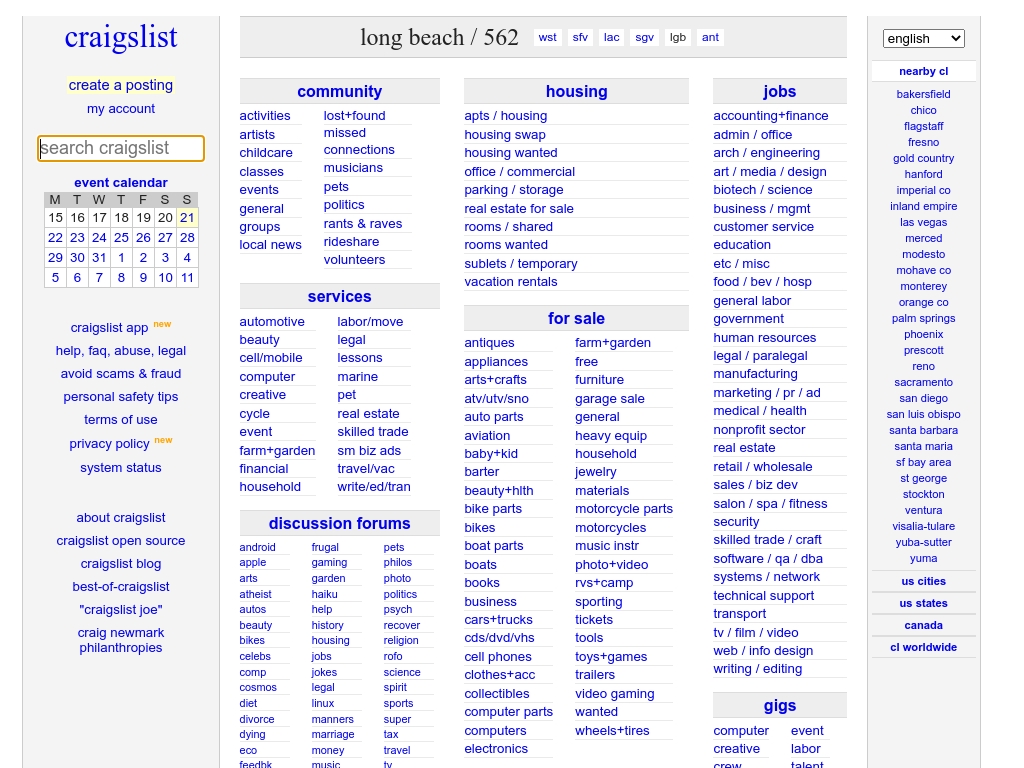Image resolution: width=1024 pixels, height=768 pixels.
Task: Browse rants & raves
Action: 363,223
